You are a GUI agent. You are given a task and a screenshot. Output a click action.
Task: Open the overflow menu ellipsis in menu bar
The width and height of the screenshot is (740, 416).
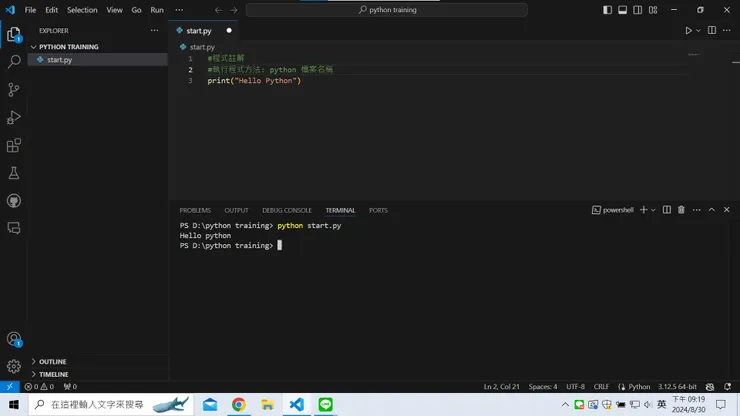pyautogui.click(x=179, y=10)
